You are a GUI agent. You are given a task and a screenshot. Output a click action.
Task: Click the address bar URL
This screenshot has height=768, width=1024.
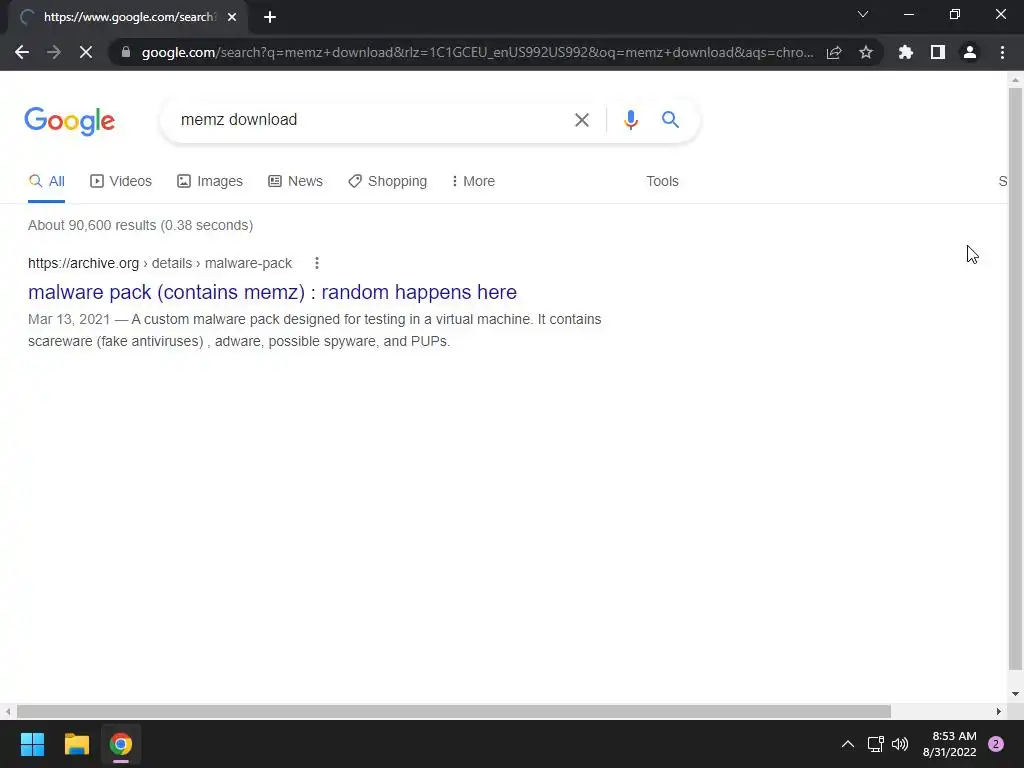pyautogui.click(x=477, y=52)
